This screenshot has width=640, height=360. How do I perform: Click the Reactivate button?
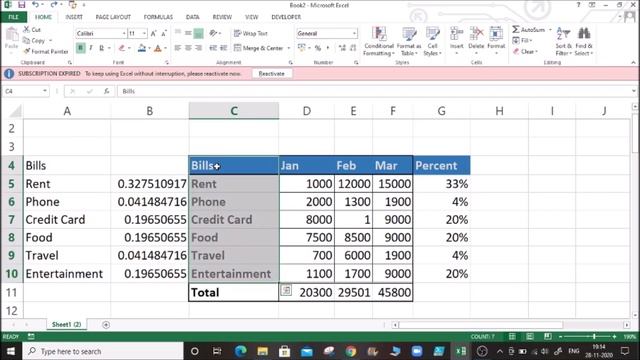tap(271, 74)
